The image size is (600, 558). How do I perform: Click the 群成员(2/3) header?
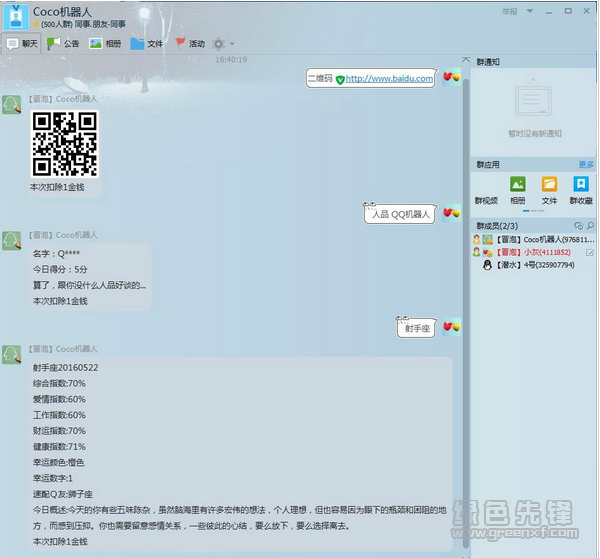[x=497, y=226]
